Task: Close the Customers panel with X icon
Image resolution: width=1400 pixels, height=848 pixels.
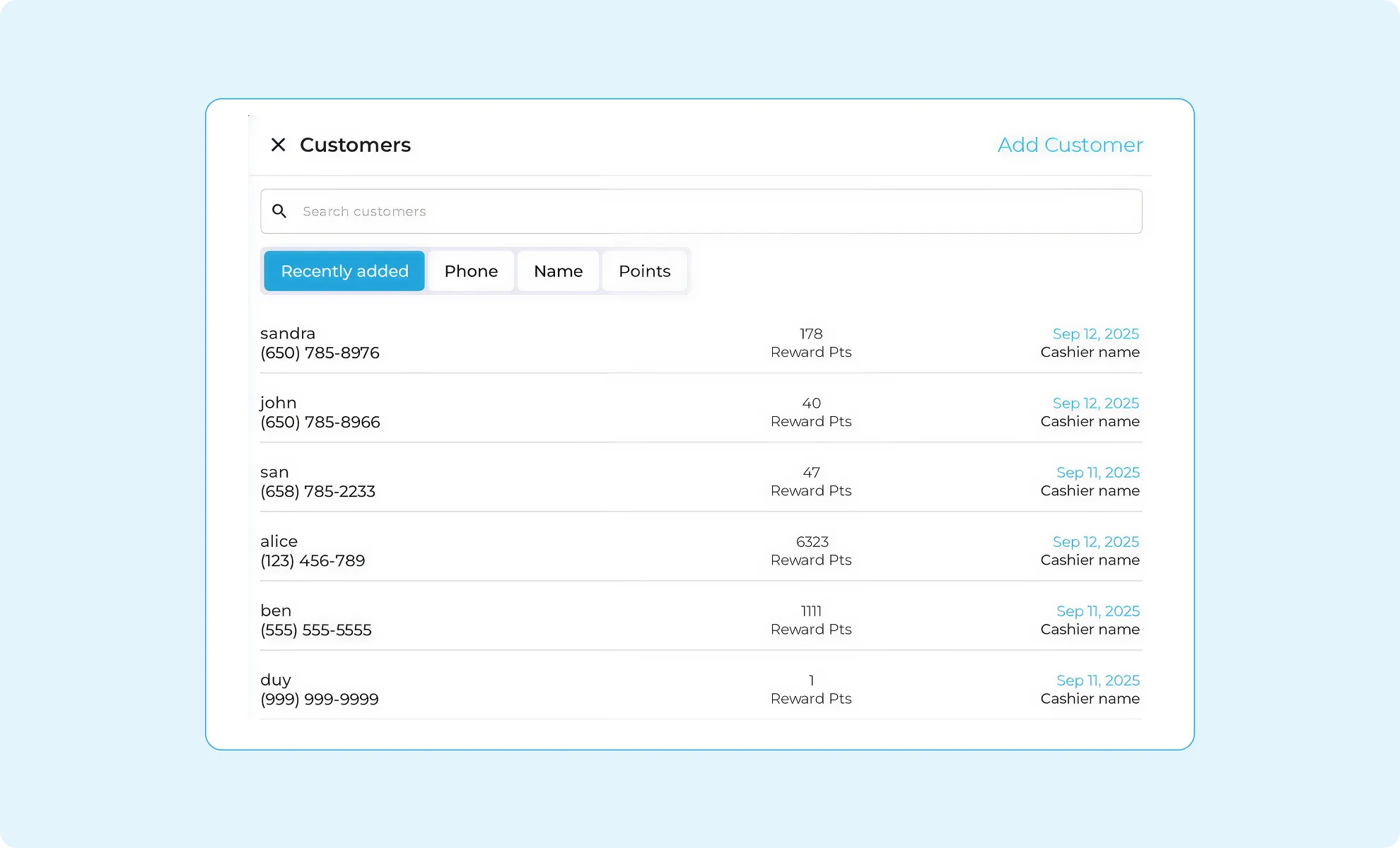Action: pos(278,145)
